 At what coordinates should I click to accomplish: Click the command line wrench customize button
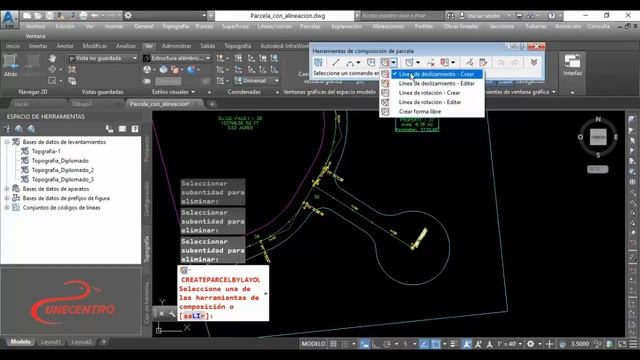(172, 314)
